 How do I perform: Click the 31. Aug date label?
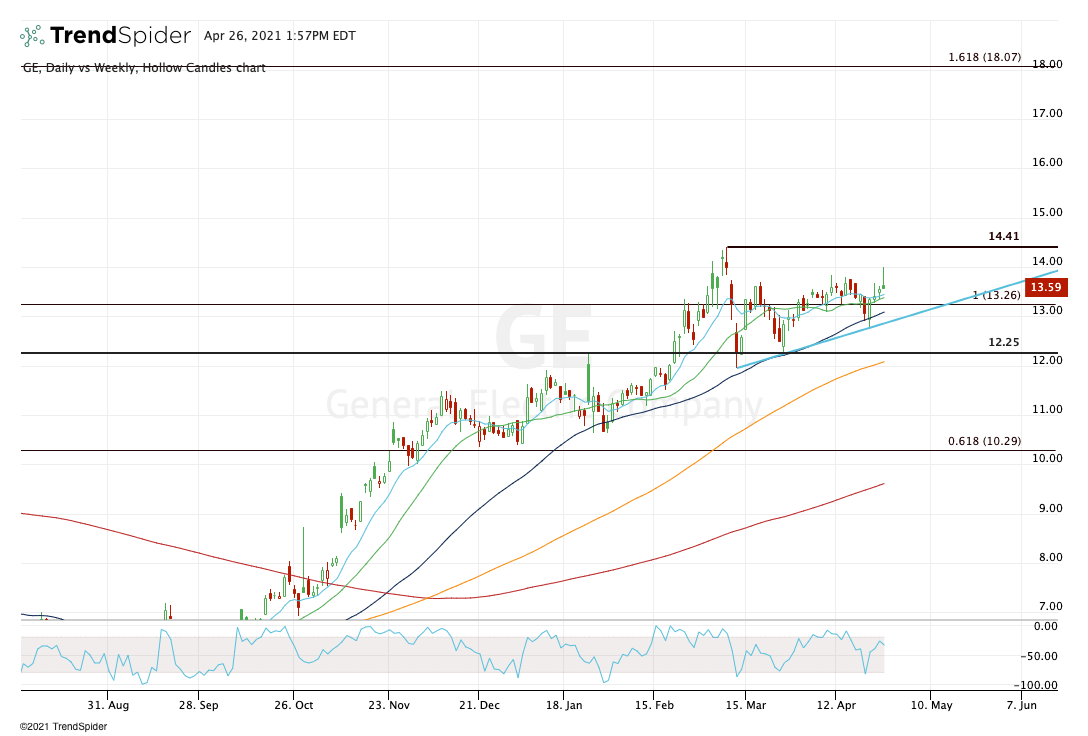pyautogui.click(x=108, y=705)
